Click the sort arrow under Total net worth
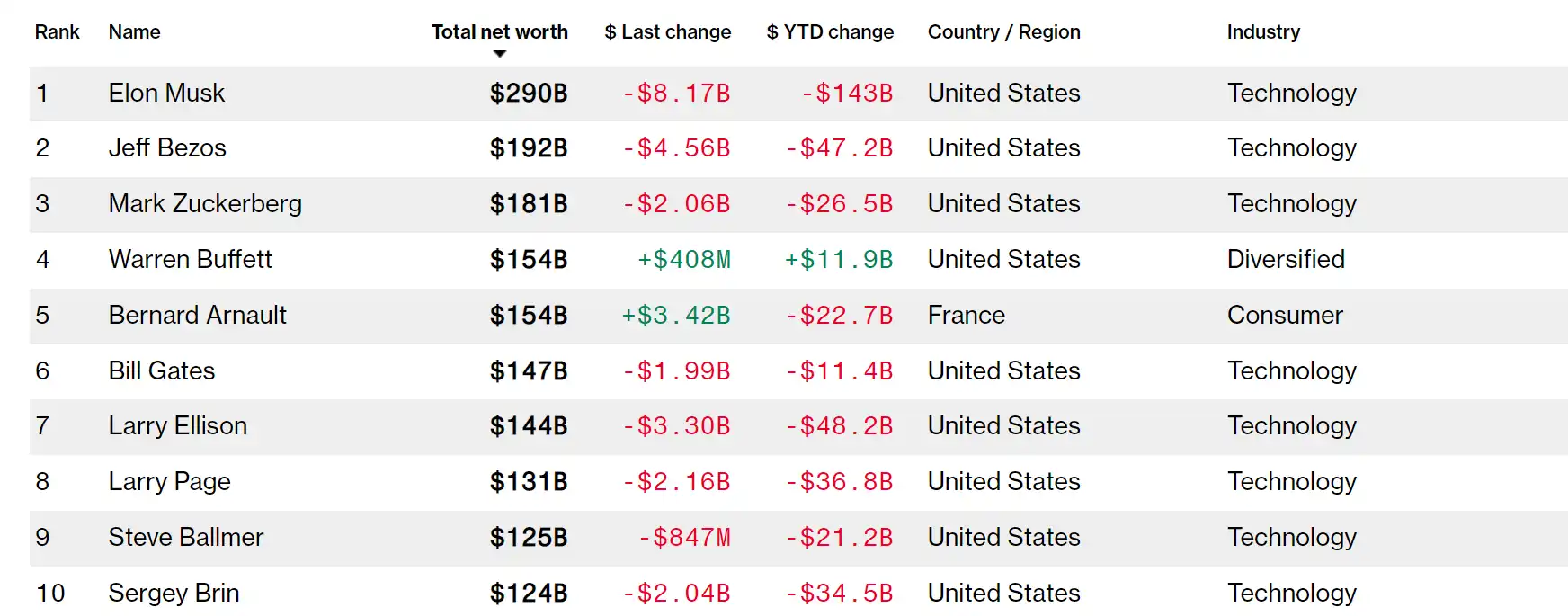This screenshot has width=1568, height=616. click(x=500, y=54)
